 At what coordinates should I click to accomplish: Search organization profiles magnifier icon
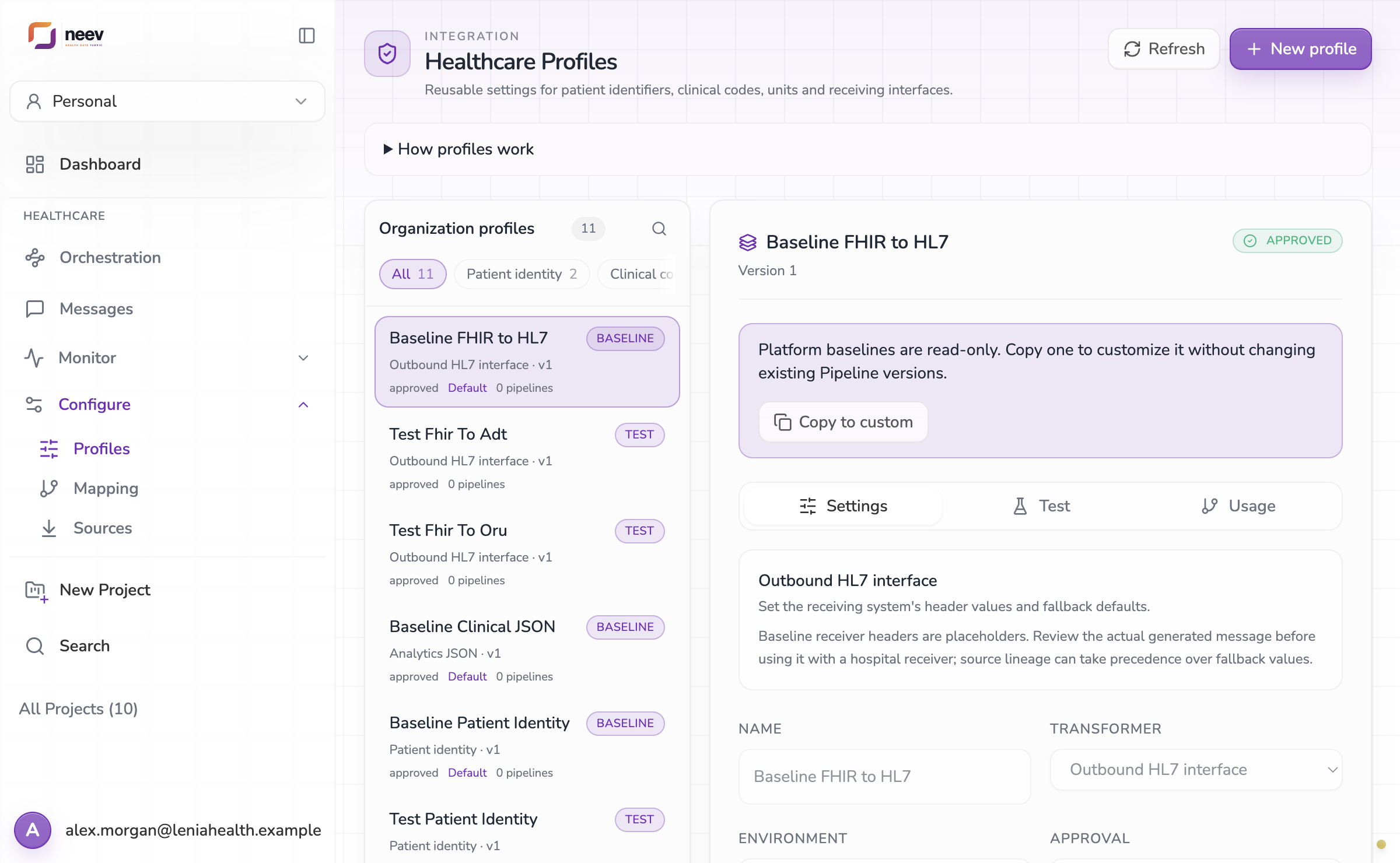[x=659, y=229]
